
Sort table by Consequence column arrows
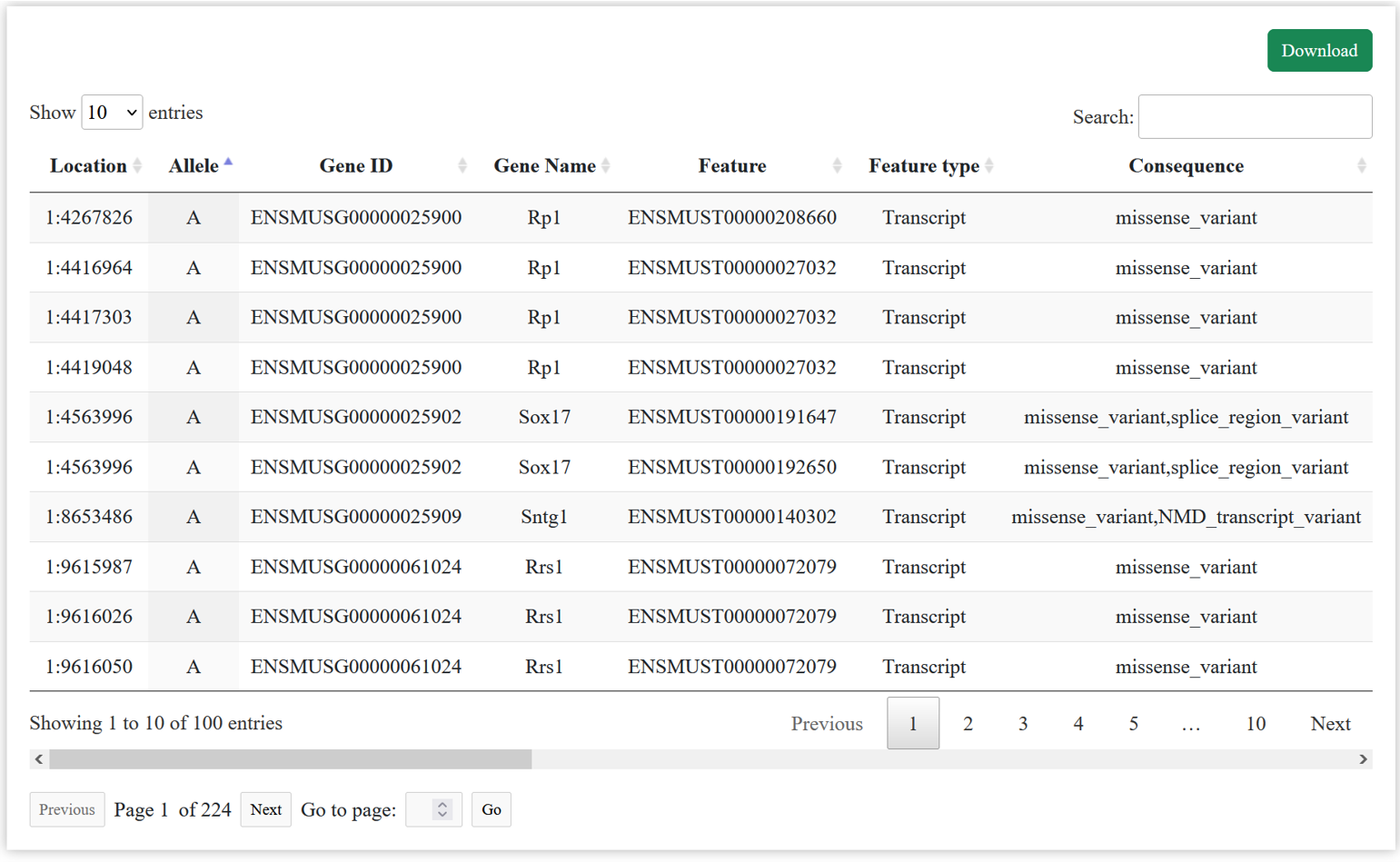(1361, 165)
